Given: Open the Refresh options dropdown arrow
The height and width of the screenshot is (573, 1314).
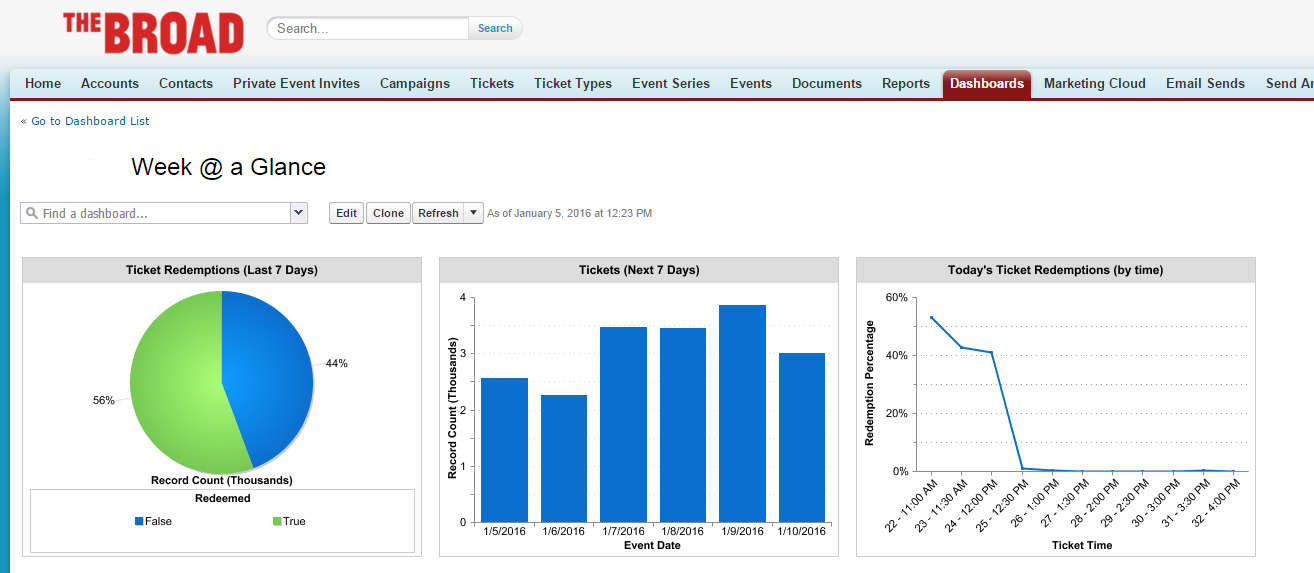Looking at the screenshot, I should 474,213.
